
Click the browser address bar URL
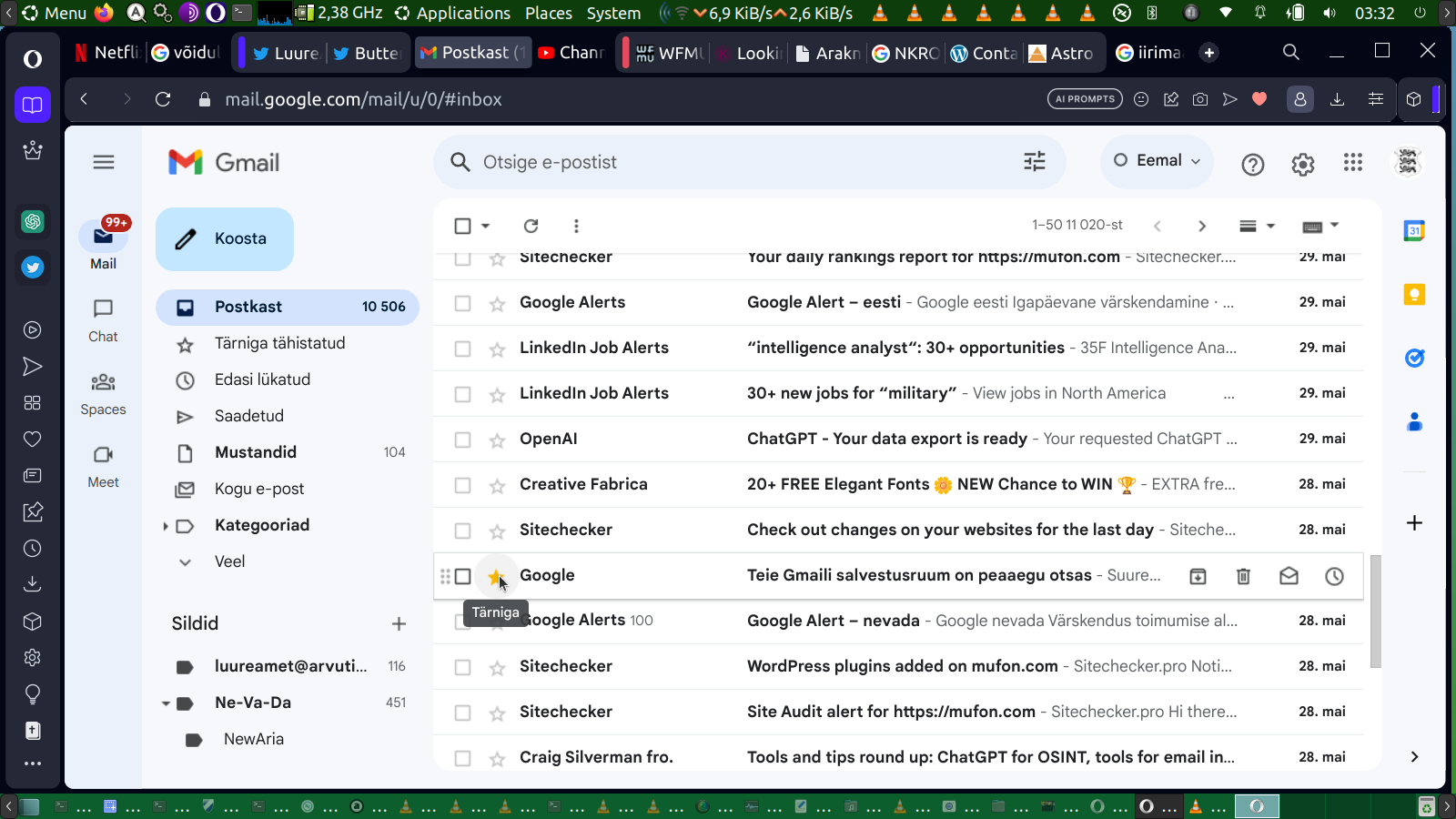(364, 99)
